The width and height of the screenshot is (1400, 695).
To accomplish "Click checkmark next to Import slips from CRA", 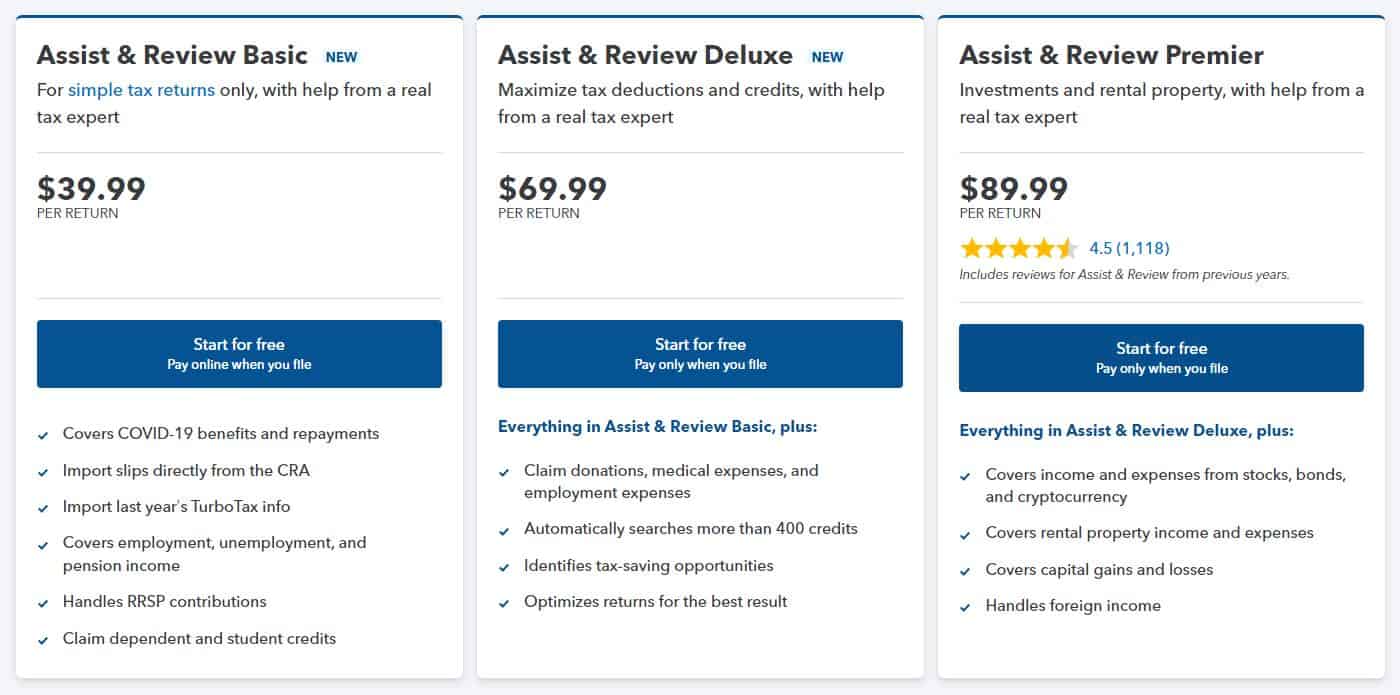I will [x=44, y=472].
